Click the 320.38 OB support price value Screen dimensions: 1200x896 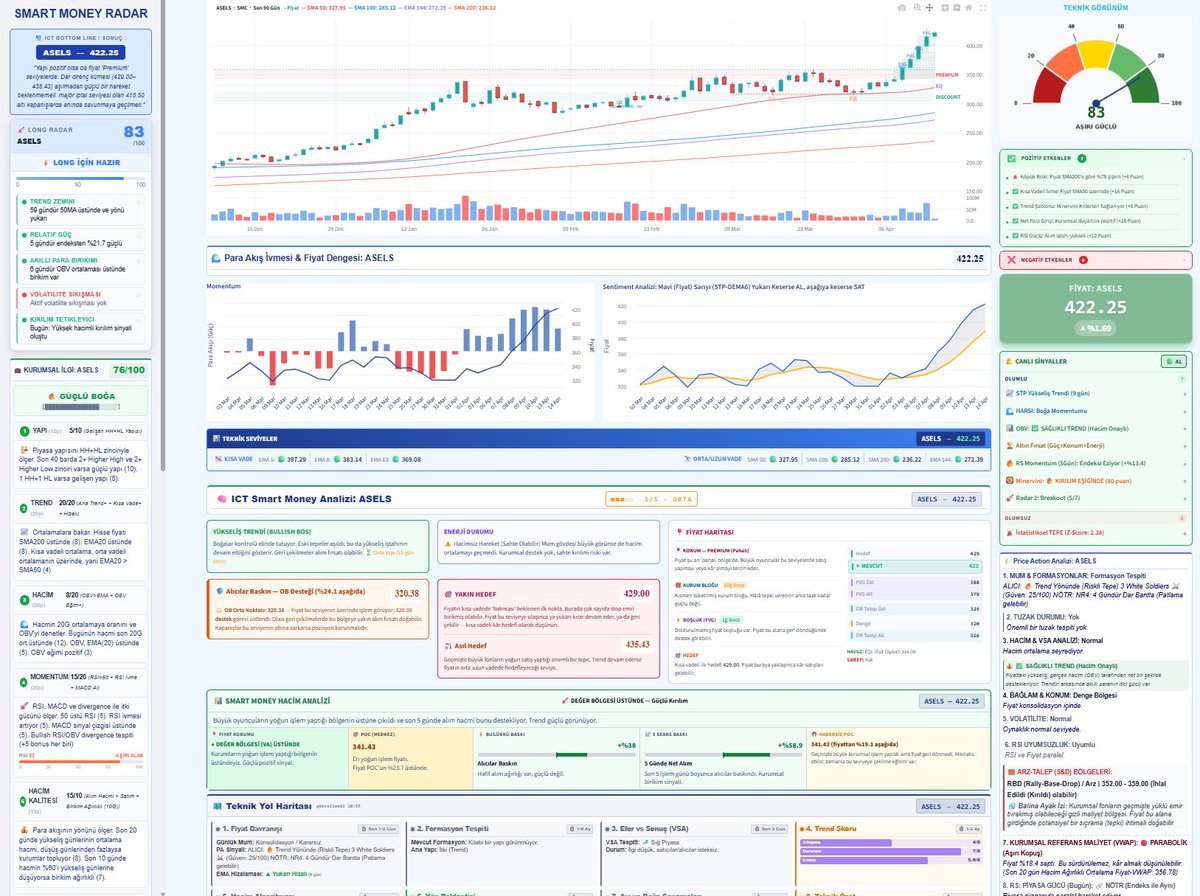406,593
